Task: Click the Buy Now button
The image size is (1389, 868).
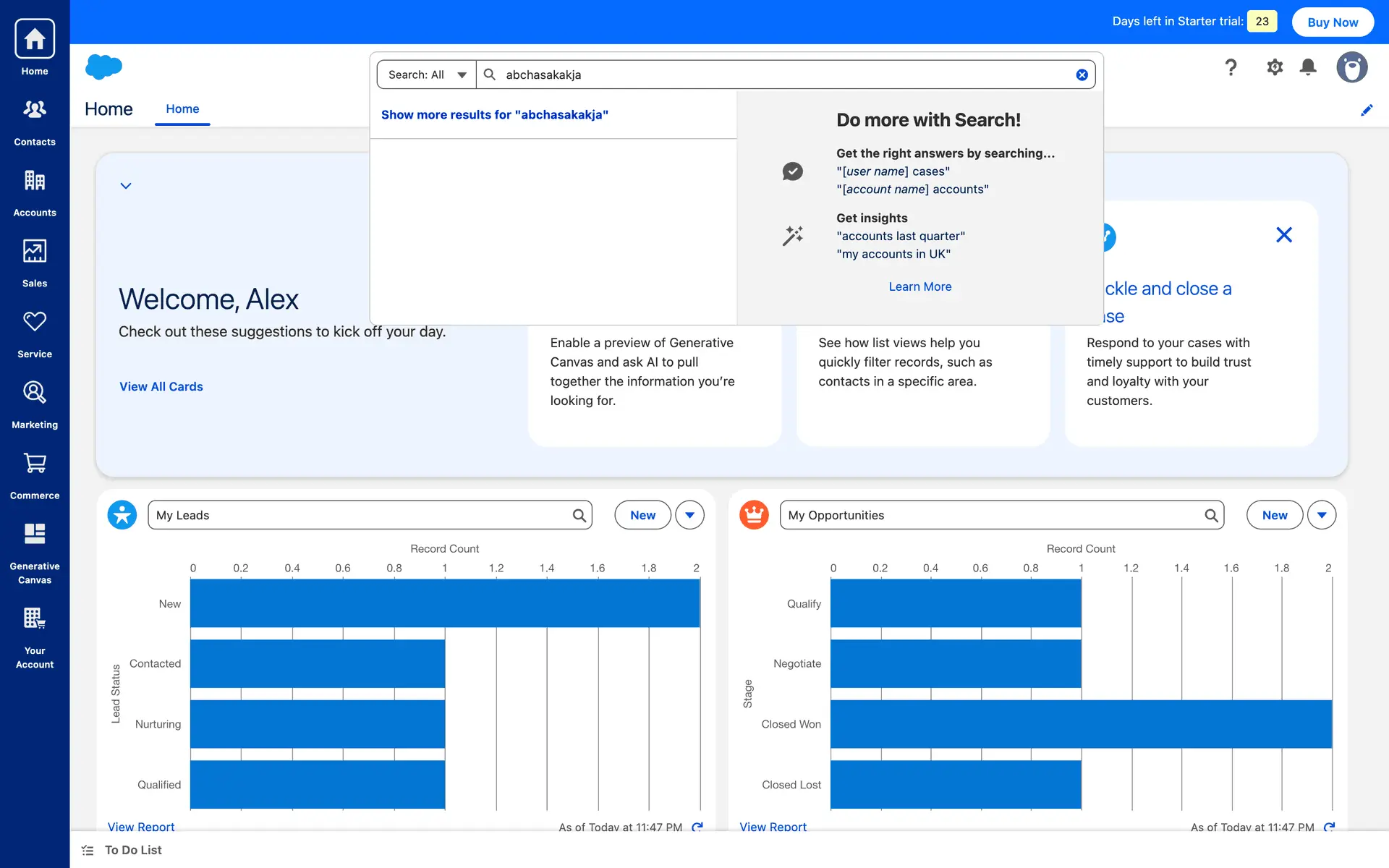Action: [x=1333, y=22]
